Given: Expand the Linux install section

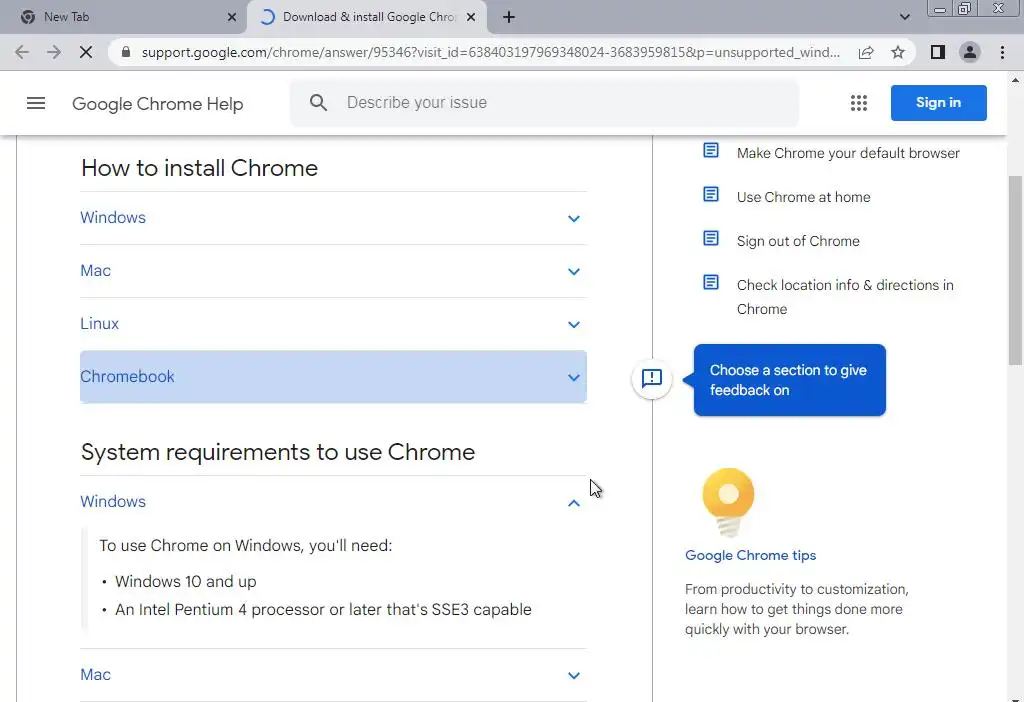Looking at the screenshot, I should point(333,324).
